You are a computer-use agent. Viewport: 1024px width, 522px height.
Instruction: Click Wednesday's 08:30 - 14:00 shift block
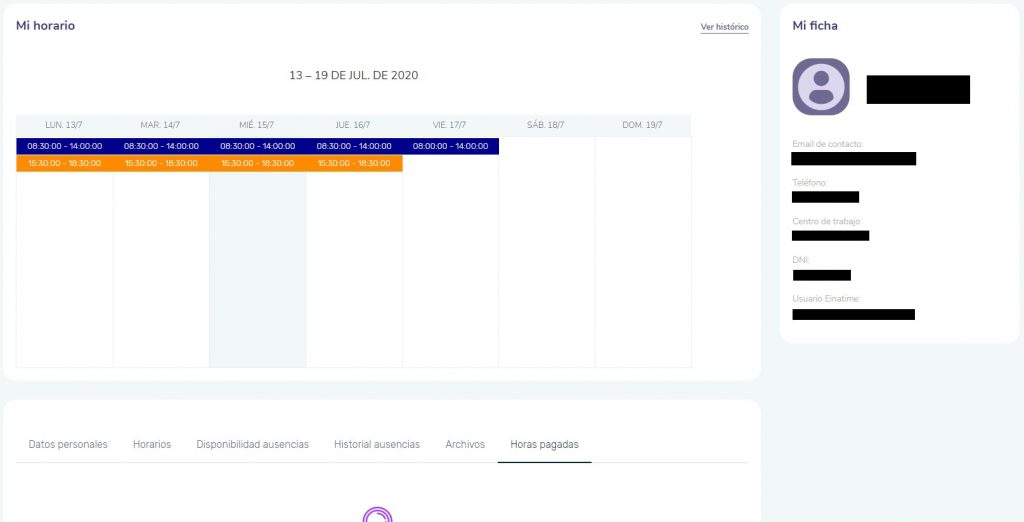(258, 146)
